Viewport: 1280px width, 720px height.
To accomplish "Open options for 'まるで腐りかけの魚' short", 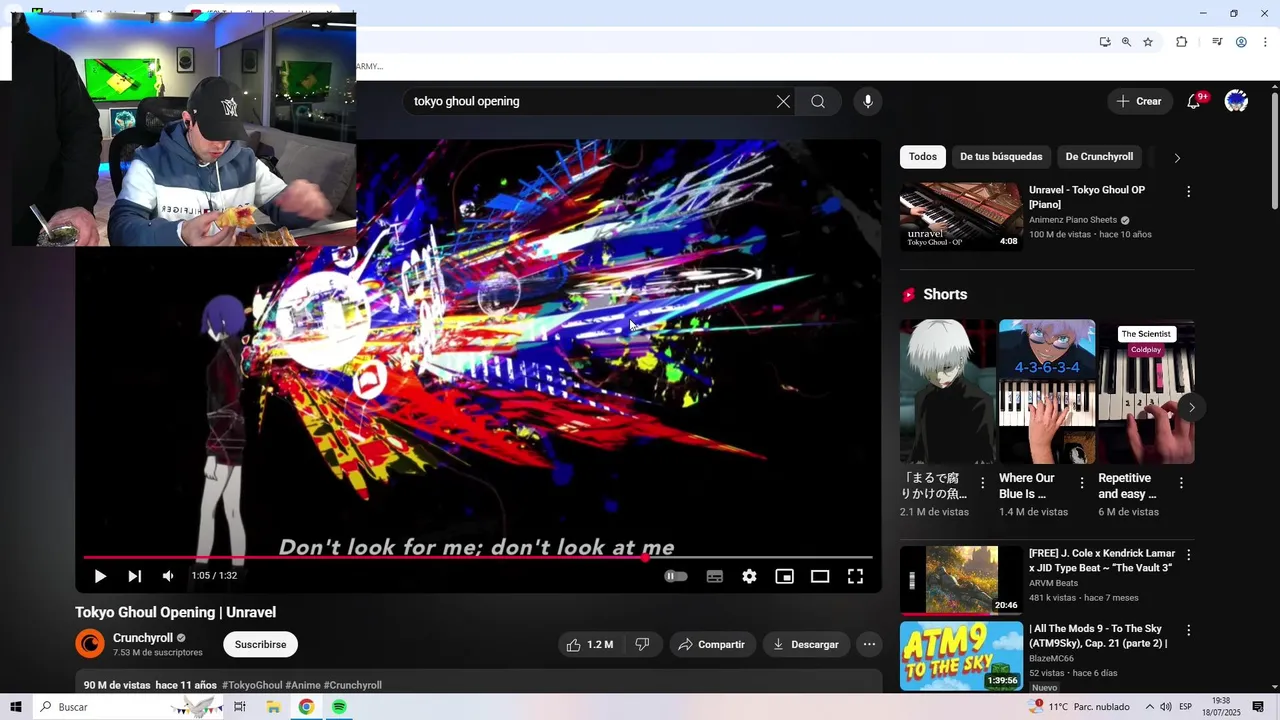I will point(982,483).
